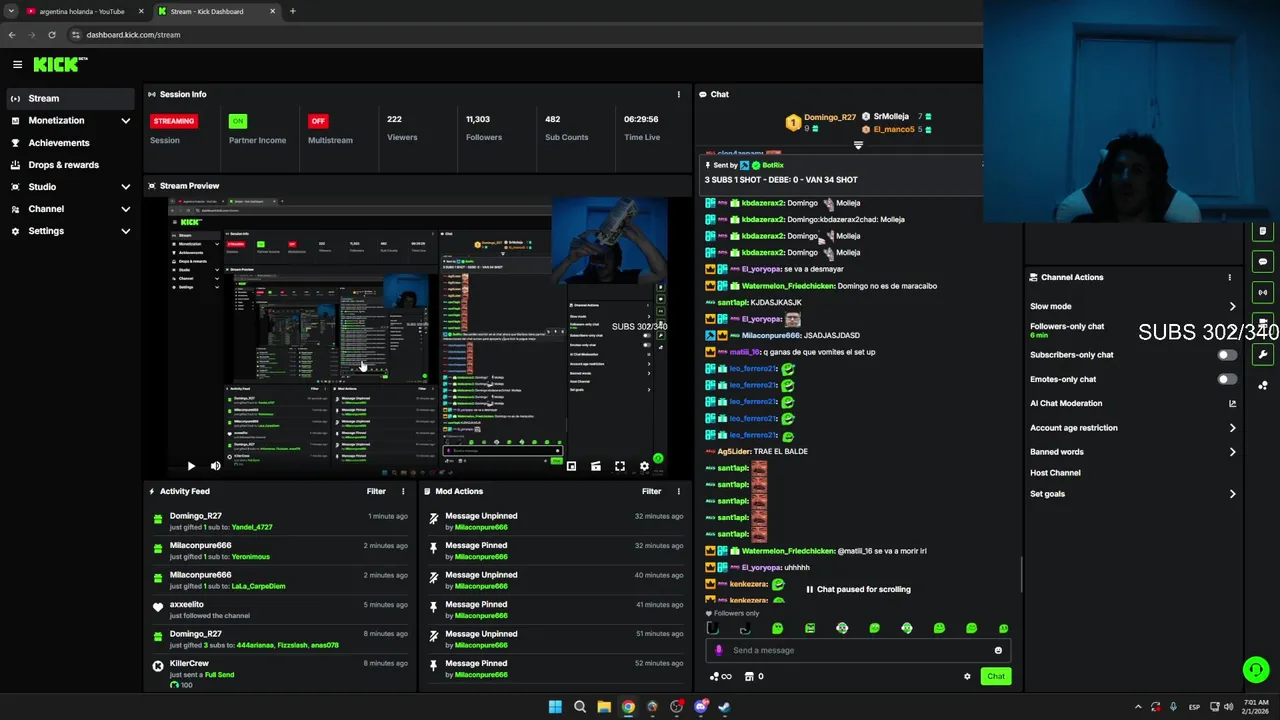Open Channel Actions three-dot menu
The height and width of the screenshot is (720, 1280).
[x=1230, y=277]
